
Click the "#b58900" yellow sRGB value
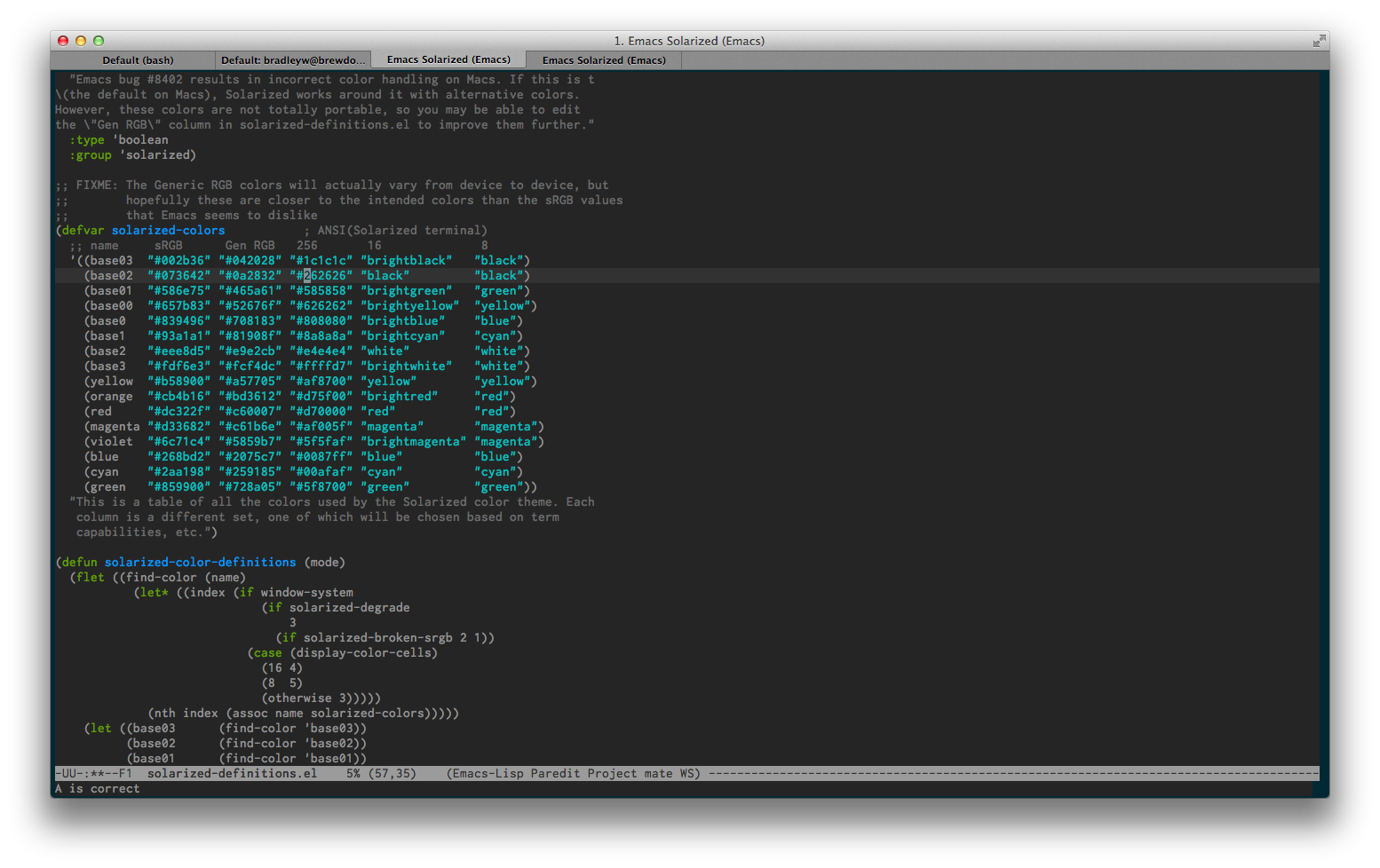[x=179, y=382]
